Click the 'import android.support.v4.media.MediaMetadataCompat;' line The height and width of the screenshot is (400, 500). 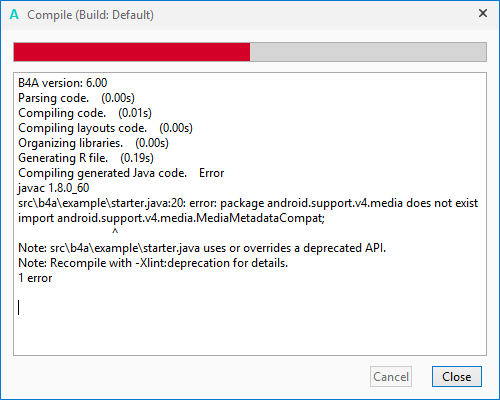171,218
